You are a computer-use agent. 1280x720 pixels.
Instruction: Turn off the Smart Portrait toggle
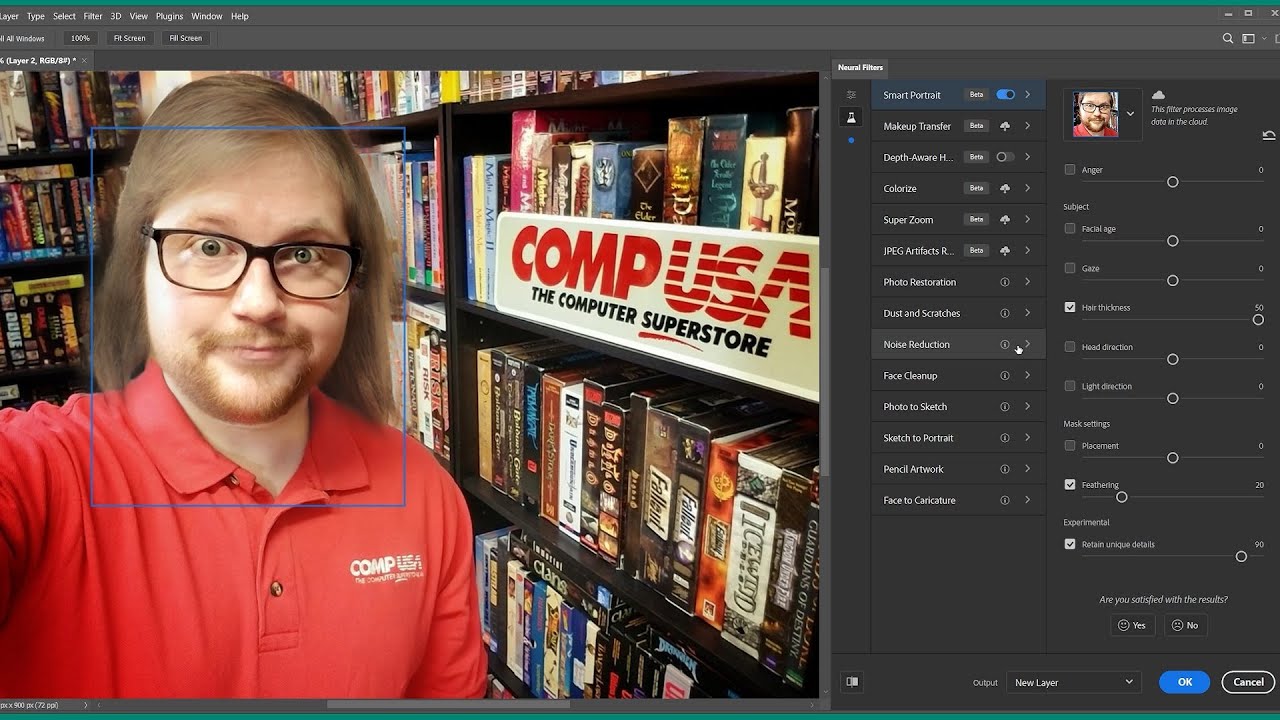click(1005, 95)
